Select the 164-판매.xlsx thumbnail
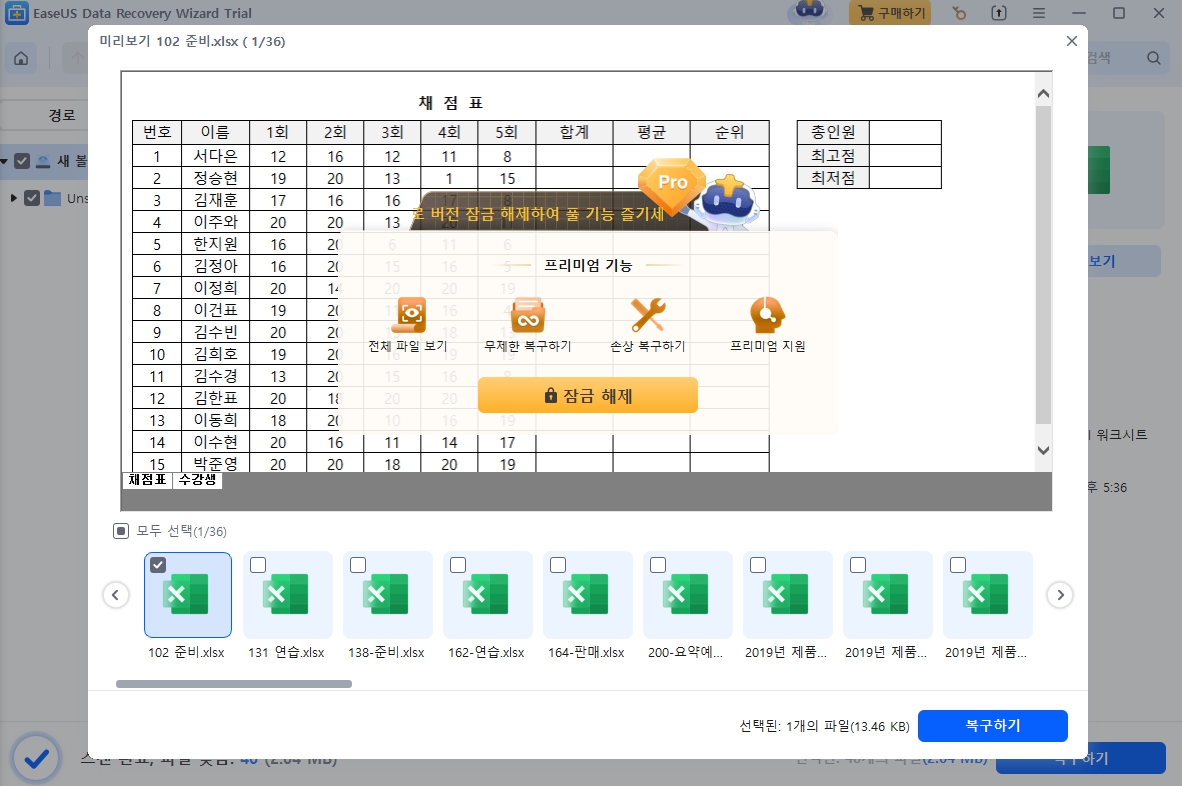This screenshot has width=1182, height=786. [x=587, y=594]
